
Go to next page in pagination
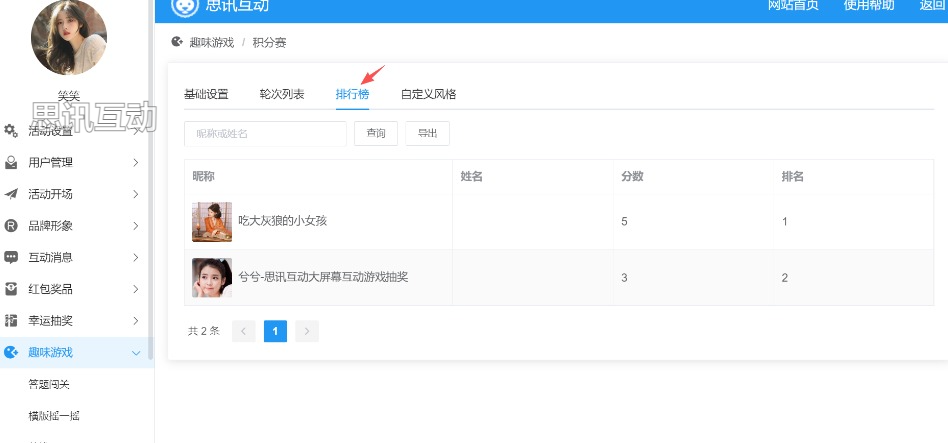click(307, 331)
